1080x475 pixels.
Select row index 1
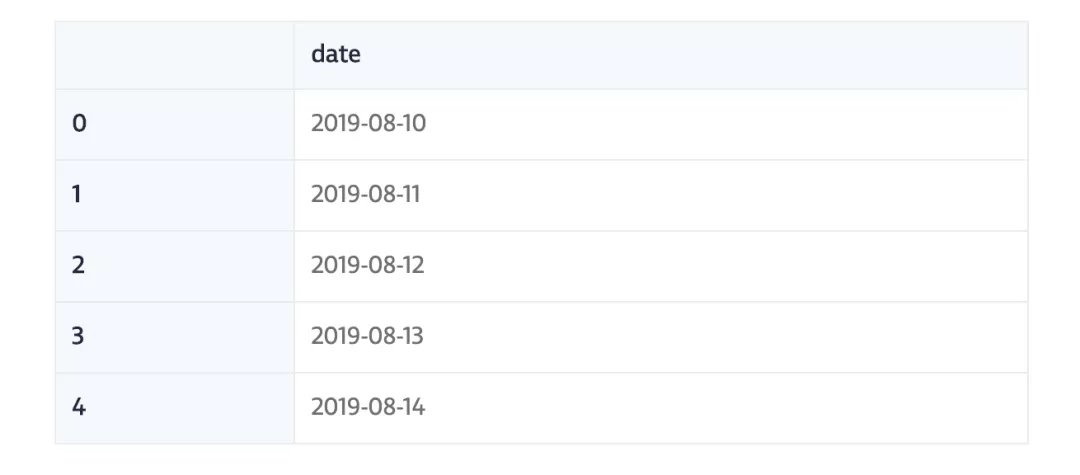(x=78, y=194)
